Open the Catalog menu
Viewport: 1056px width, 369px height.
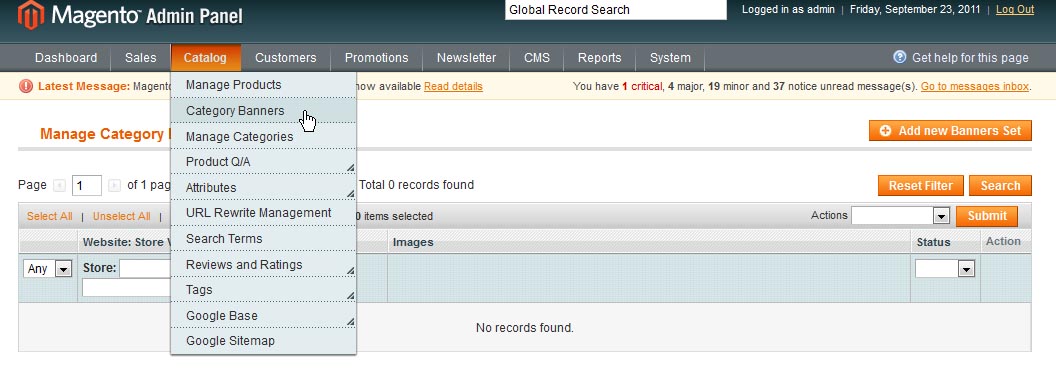point(205,58)
